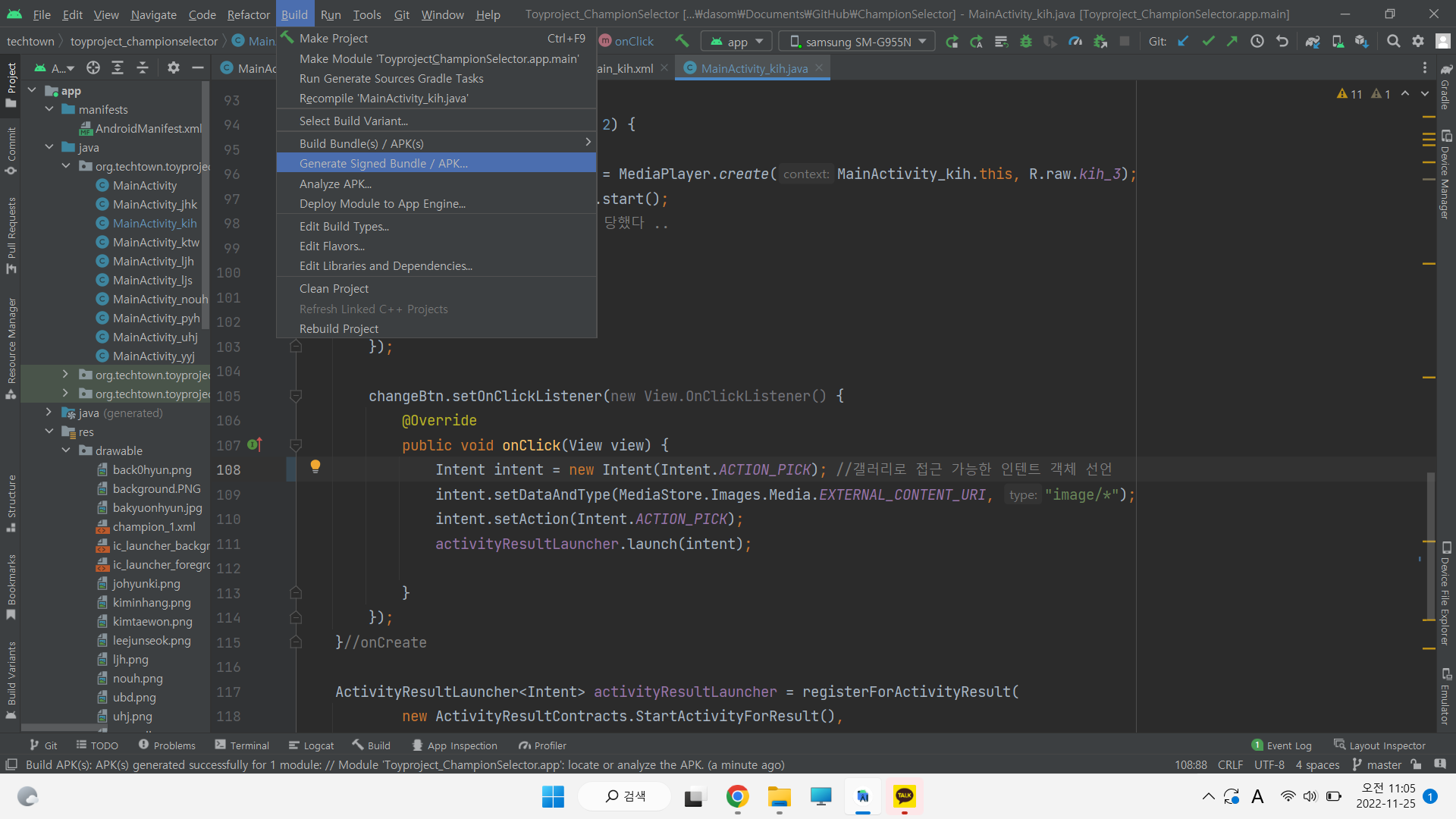Open MainActivity_ktw in project tree
This screenshot has width=1456, height=819.
pyautogui.click(x=155, y=242)
